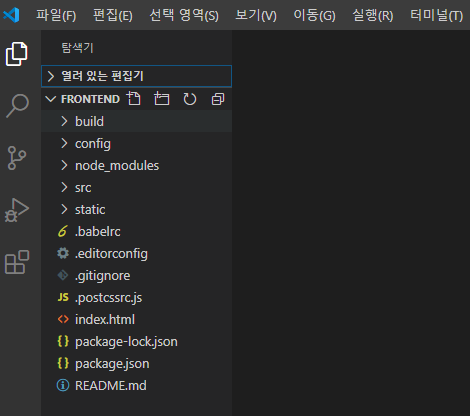Expand the config folder
Screen dimensions: 470x416
tap(64, 143)
